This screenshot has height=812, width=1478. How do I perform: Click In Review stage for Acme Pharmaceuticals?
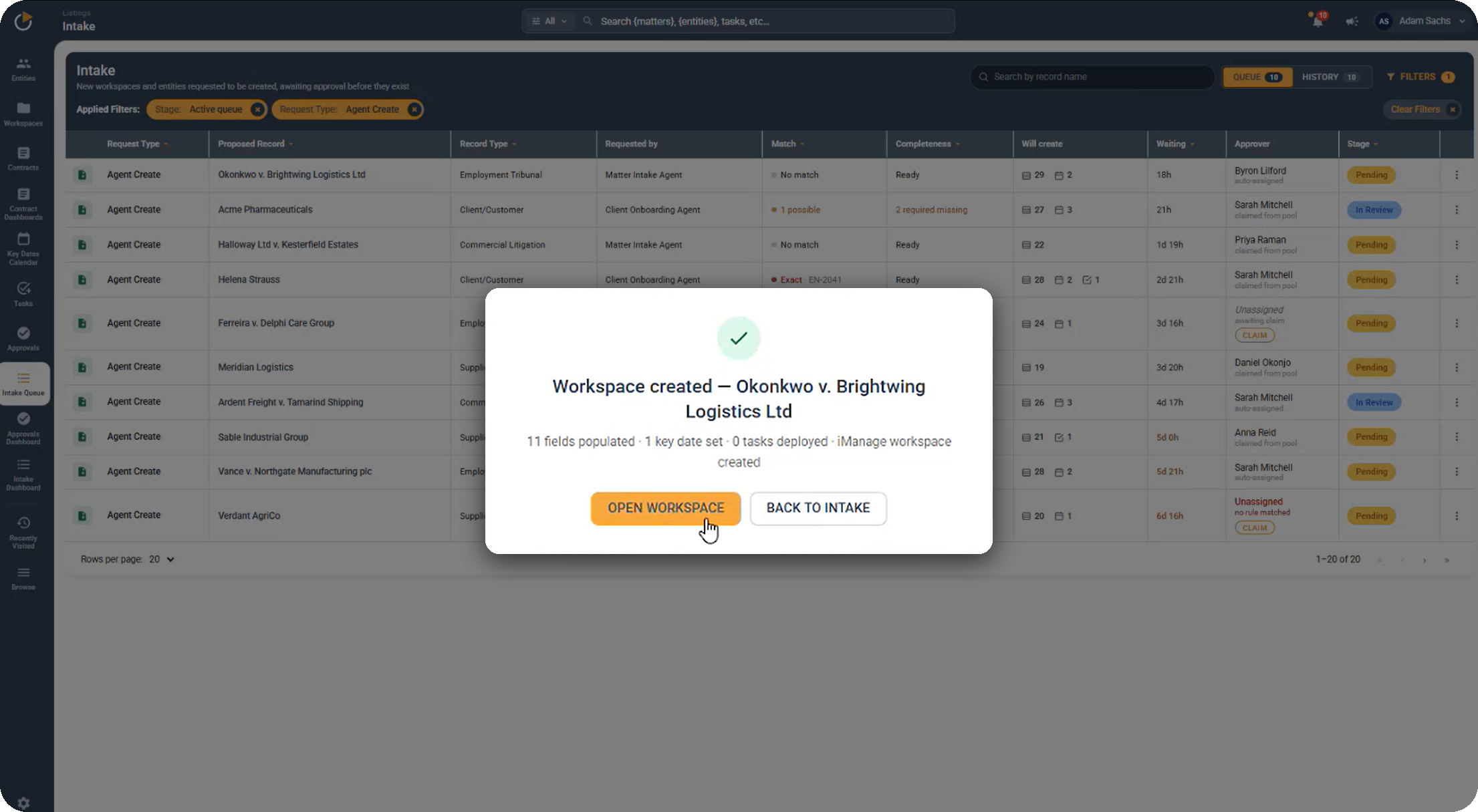click(x=1374, y=210)
